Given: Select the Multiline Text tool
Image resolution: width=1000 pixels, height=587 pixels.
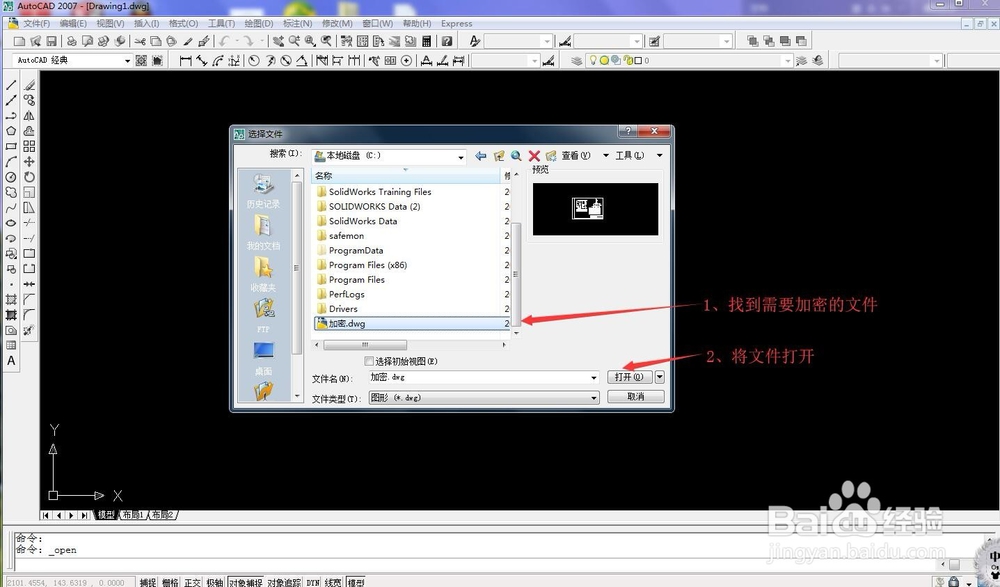Looking at the screenshot, I should [11, 360].
